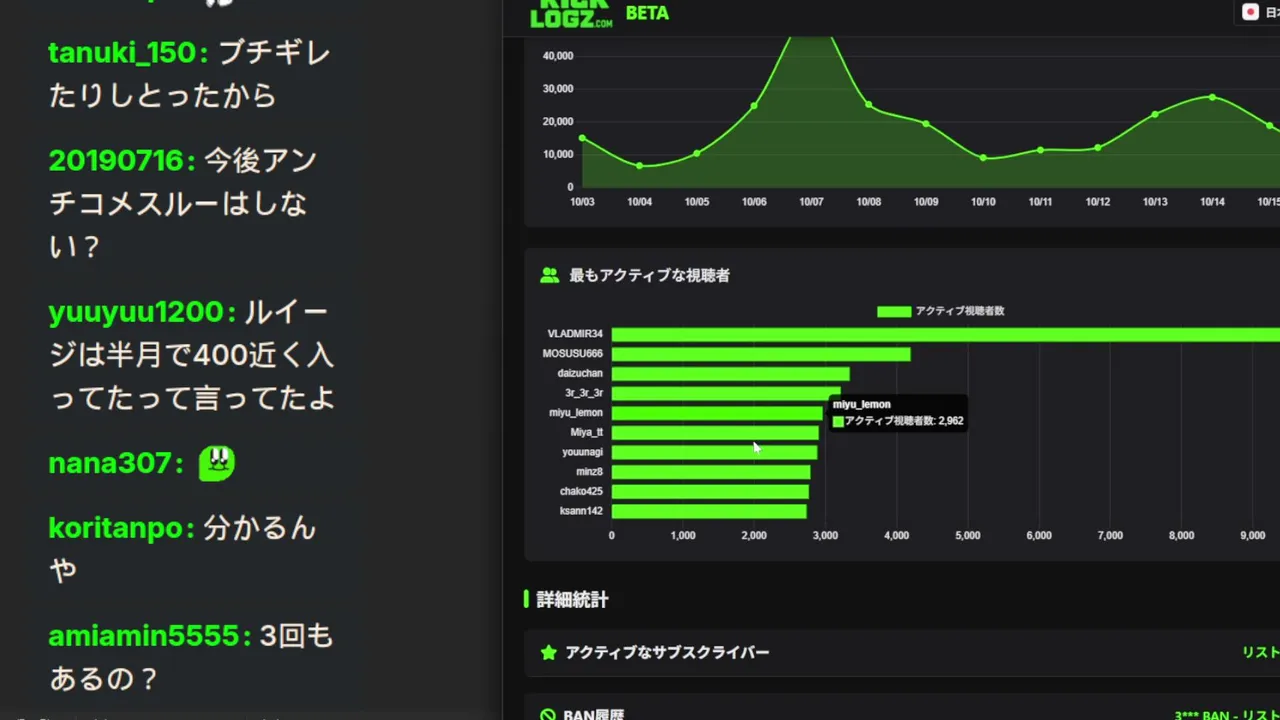Click the 10/04 chart data point
The height and width of the screenshot is (720, 1280).
640,166
